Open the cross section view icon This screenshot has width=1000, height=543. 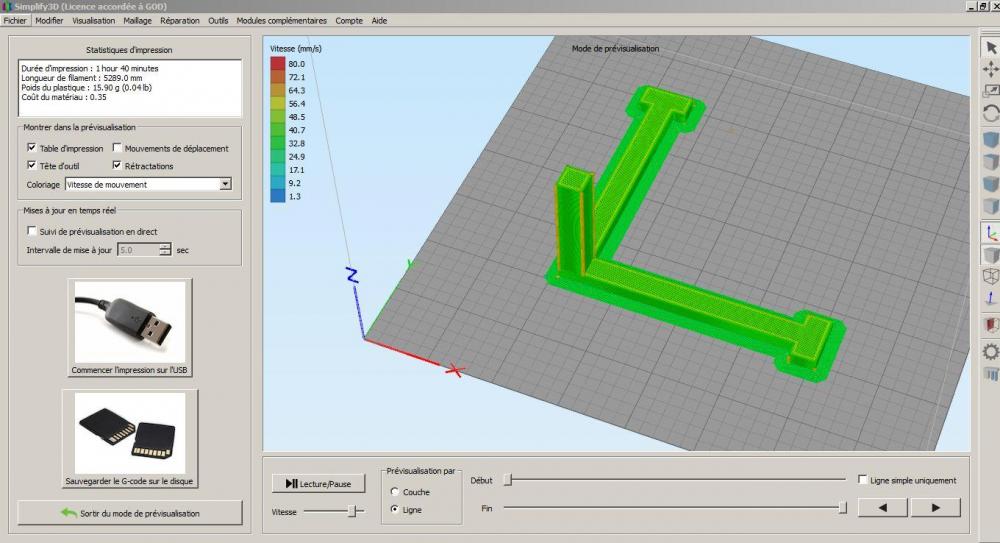pyautogui.click(x=990, y=325)
